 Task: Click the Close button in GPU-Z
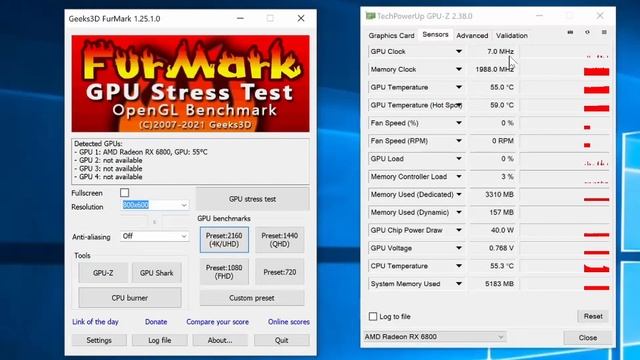(x=588, y=338)
